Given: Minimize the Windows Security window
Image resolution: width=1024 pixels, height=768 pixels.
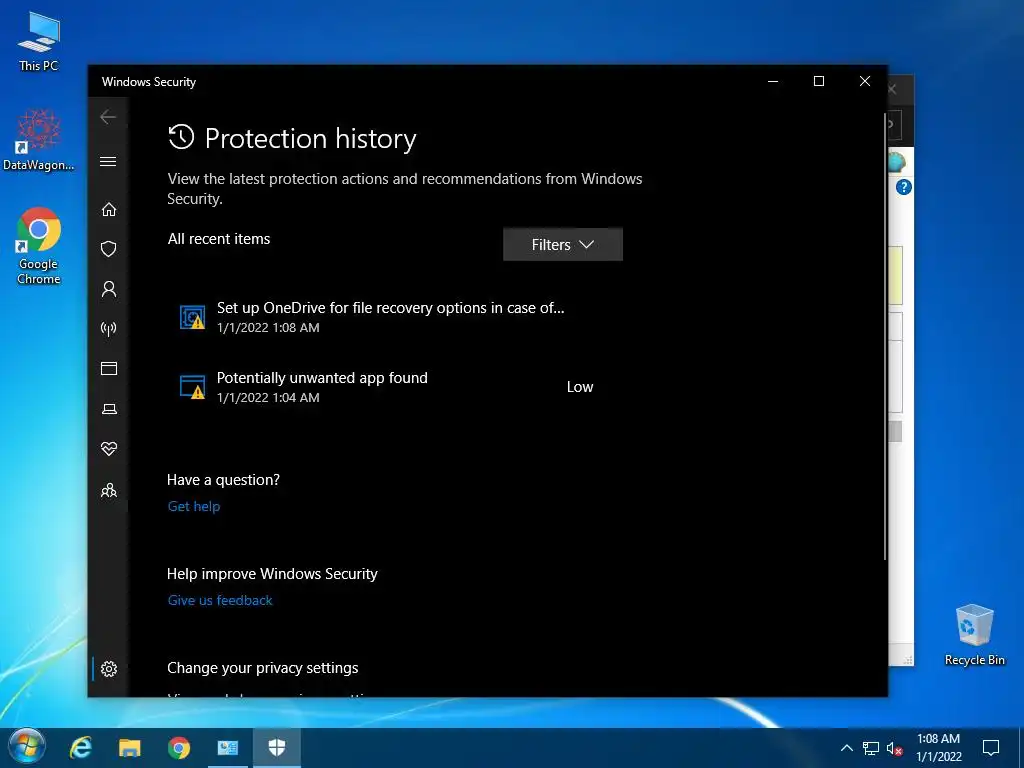Looking at the screenshot, I should pos(773,81).
